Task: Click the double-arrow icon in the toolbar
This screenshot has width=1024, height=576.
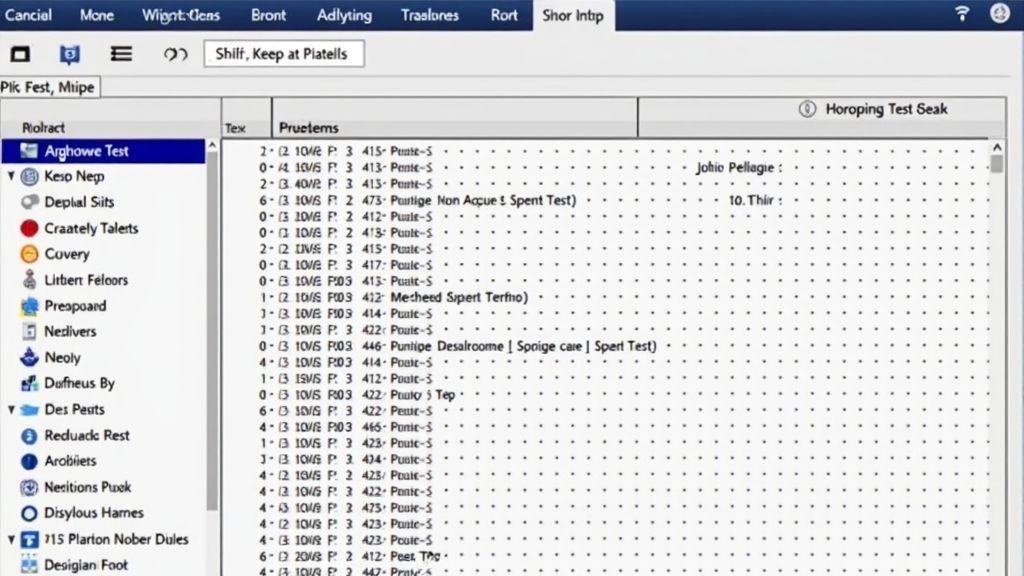Action: (175, 54)
